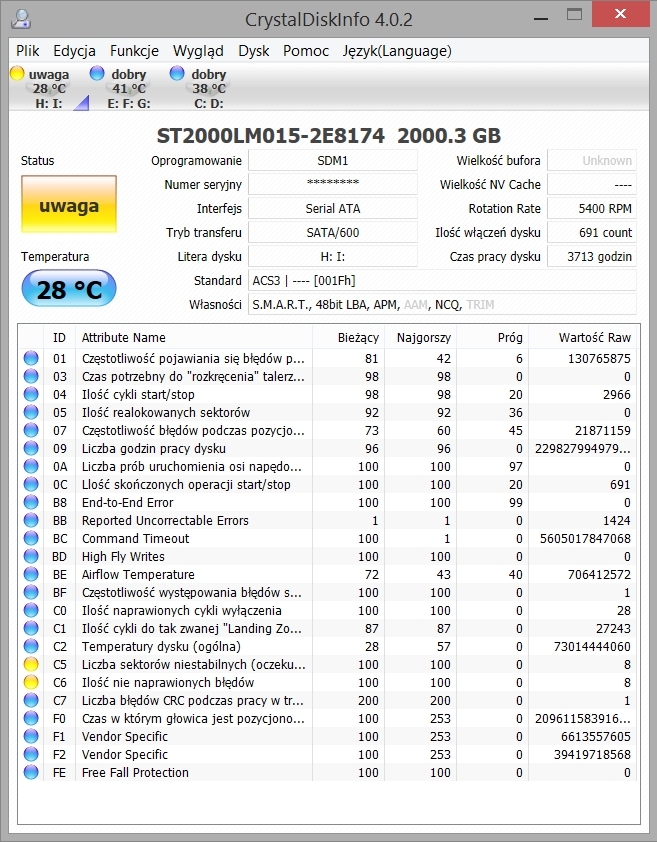
Task: Click the status orb of attribute 07 row
Action: tap(31, 430)
